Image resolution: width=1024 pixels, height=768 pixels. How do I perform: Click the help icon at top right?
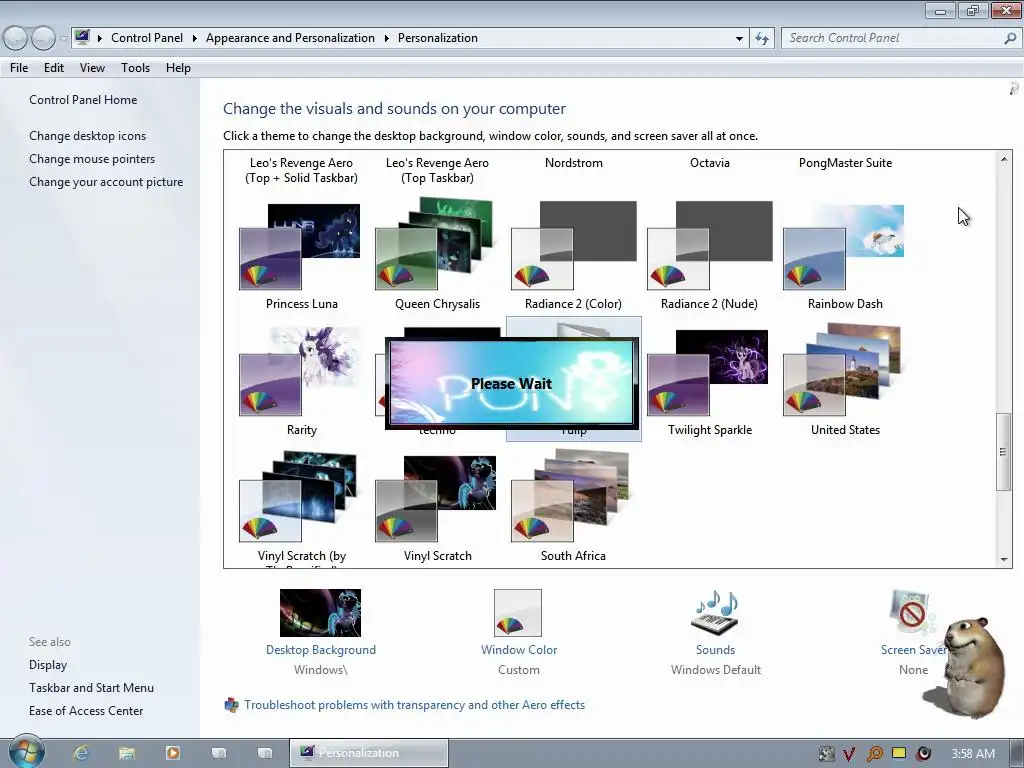coord(1014,89)
